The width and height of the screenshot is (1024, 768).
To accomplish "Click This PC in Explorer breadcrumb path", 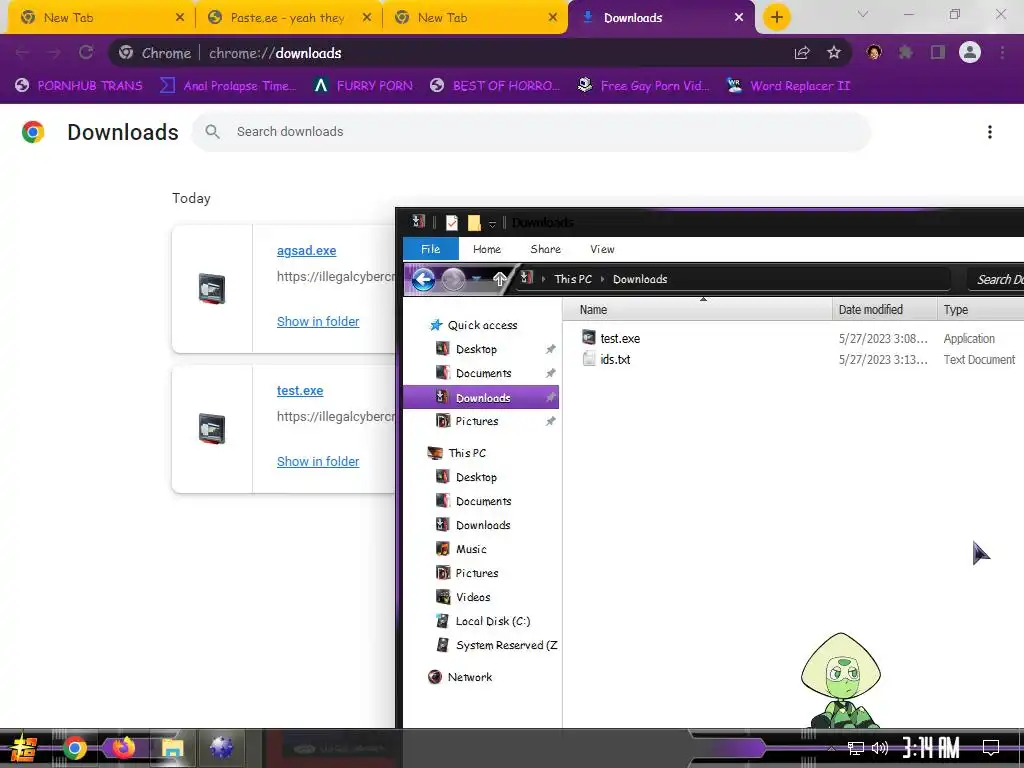I will (573, 279).
